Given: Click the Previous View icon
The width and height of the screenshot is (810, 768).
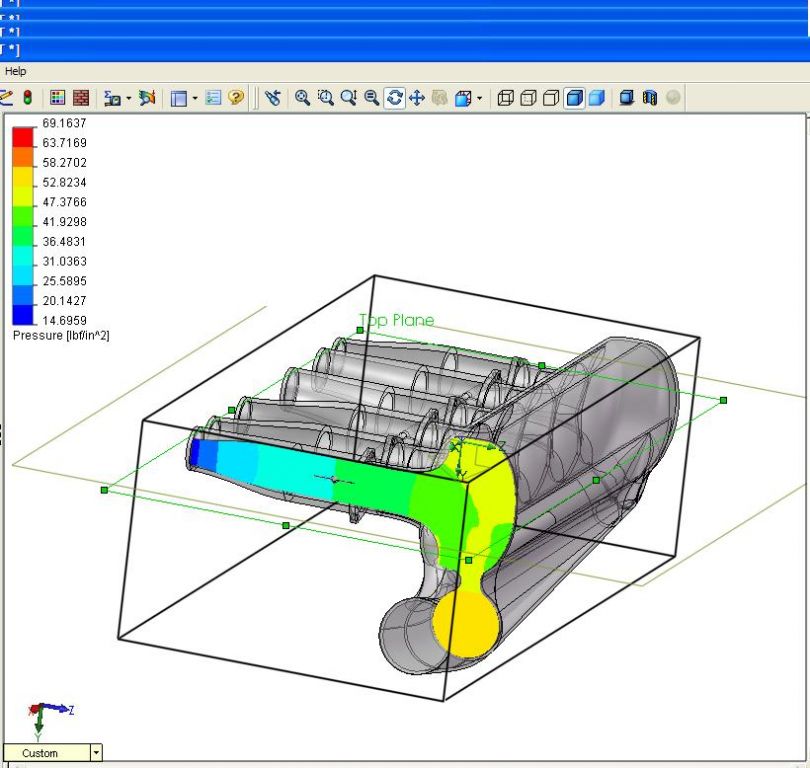Looking at the screenshot, I should [272, 98].
